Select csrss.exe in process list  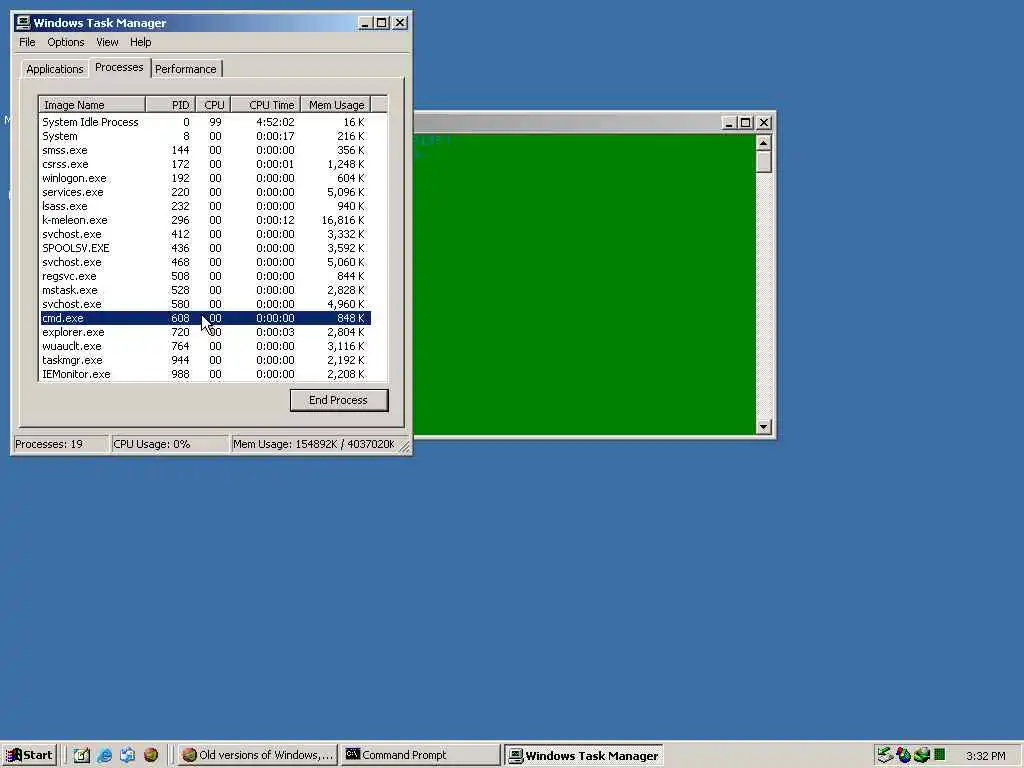point(205,164)
